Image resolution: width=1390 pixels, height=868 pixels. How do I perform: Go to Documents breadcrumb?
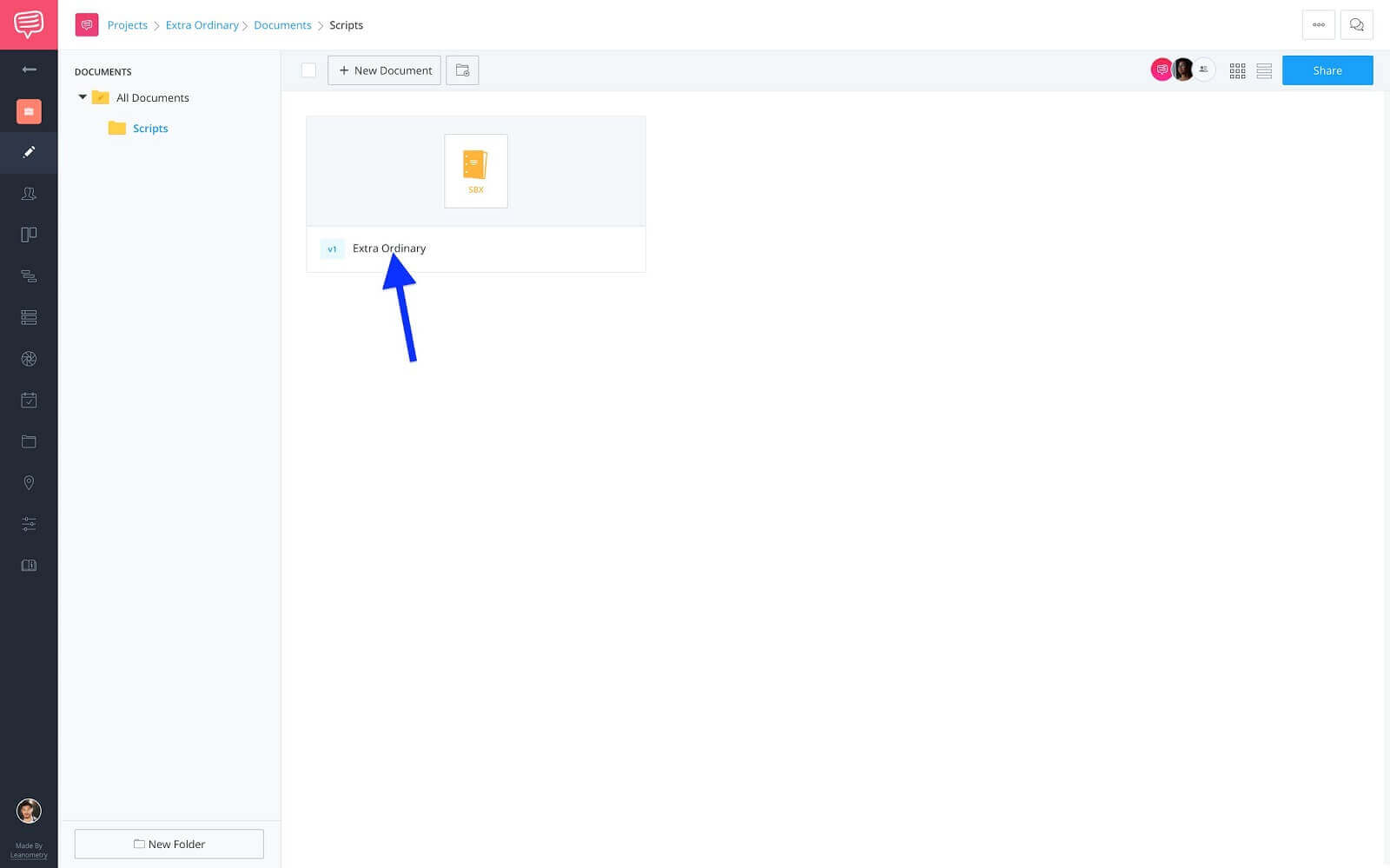pos(282,25)
